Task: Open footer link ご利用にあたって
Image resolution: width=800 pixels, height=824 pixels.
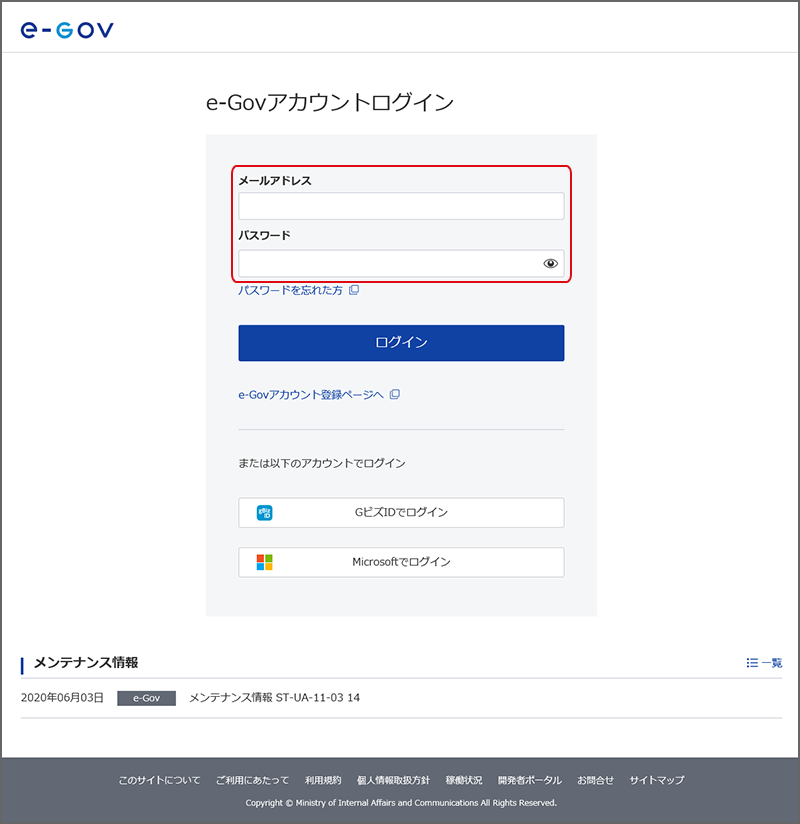Action: coord(252,780)
